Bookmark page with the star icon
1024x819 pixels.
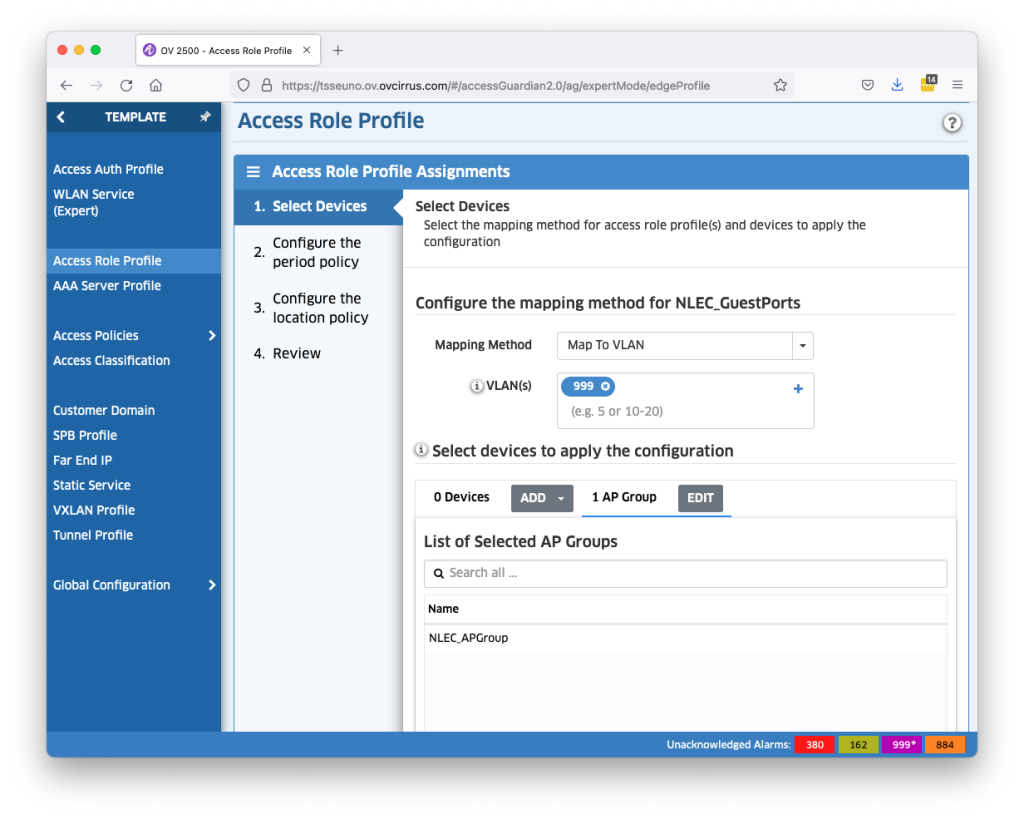coord(780,85)
